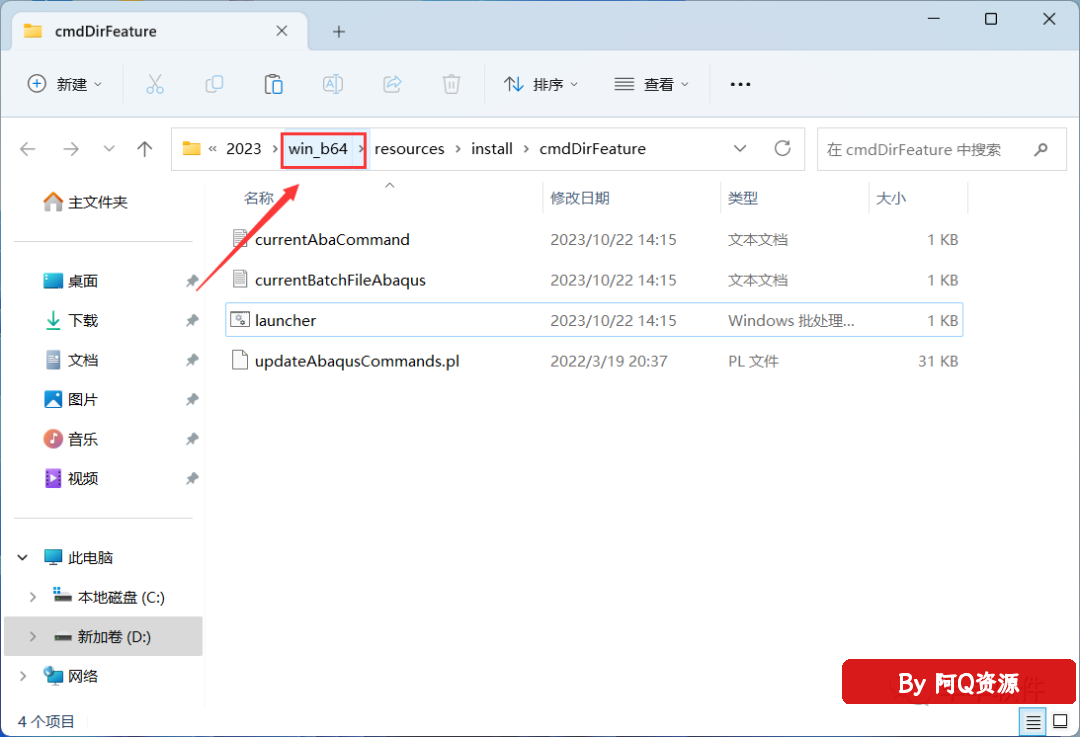Open a new tab with plus button
The height and width of the screenshot is (737, 1080).
[338, 32]
